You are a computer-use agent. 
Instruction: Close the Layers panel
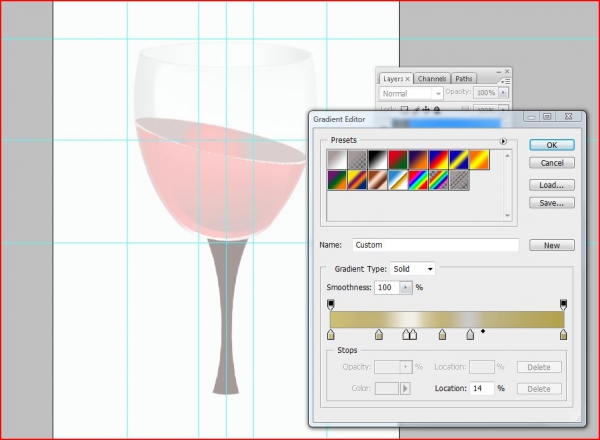[507, 71]
